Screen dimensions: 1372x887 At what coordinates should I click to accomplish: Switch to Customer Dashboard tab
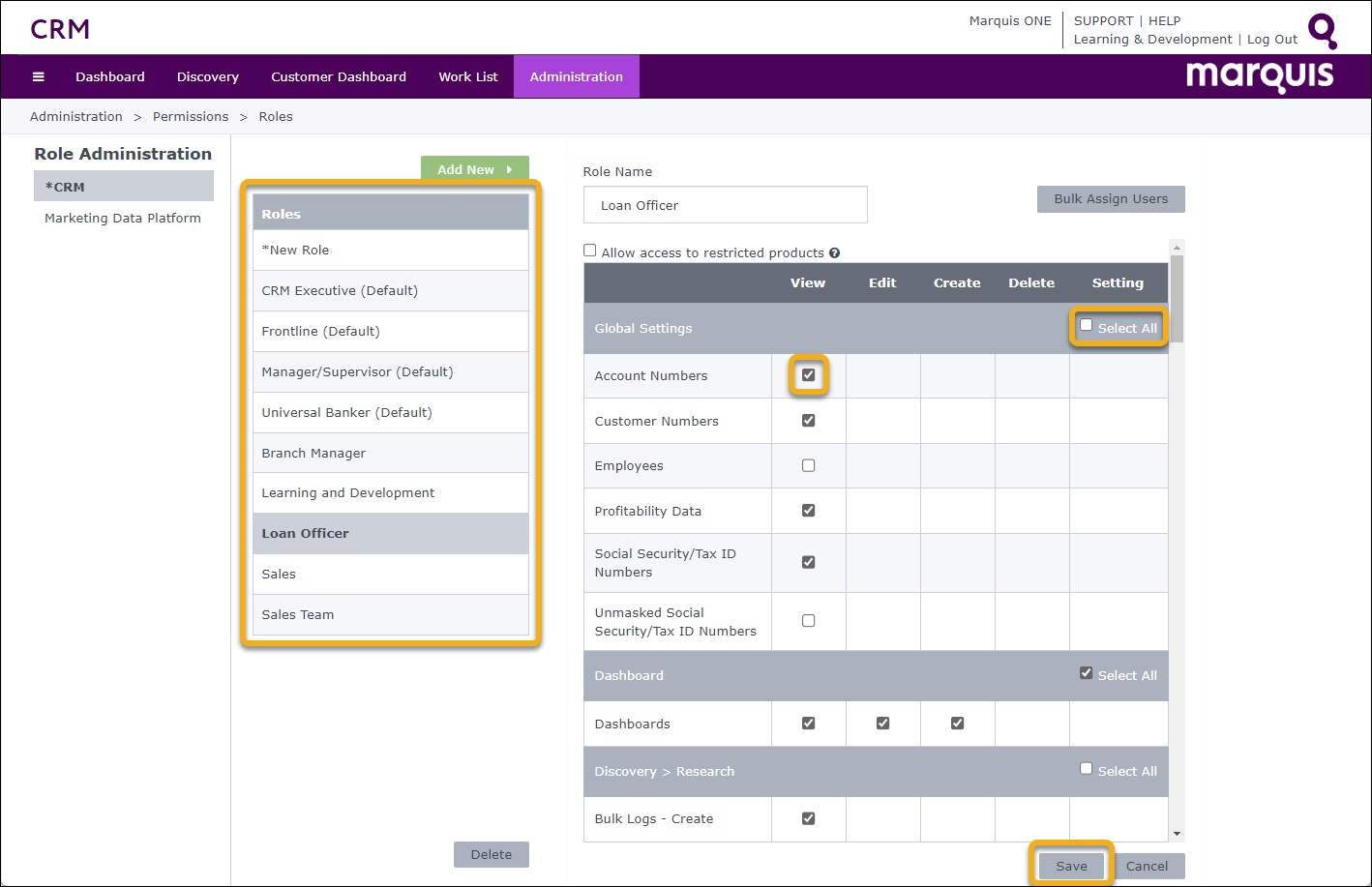point(339,76)
